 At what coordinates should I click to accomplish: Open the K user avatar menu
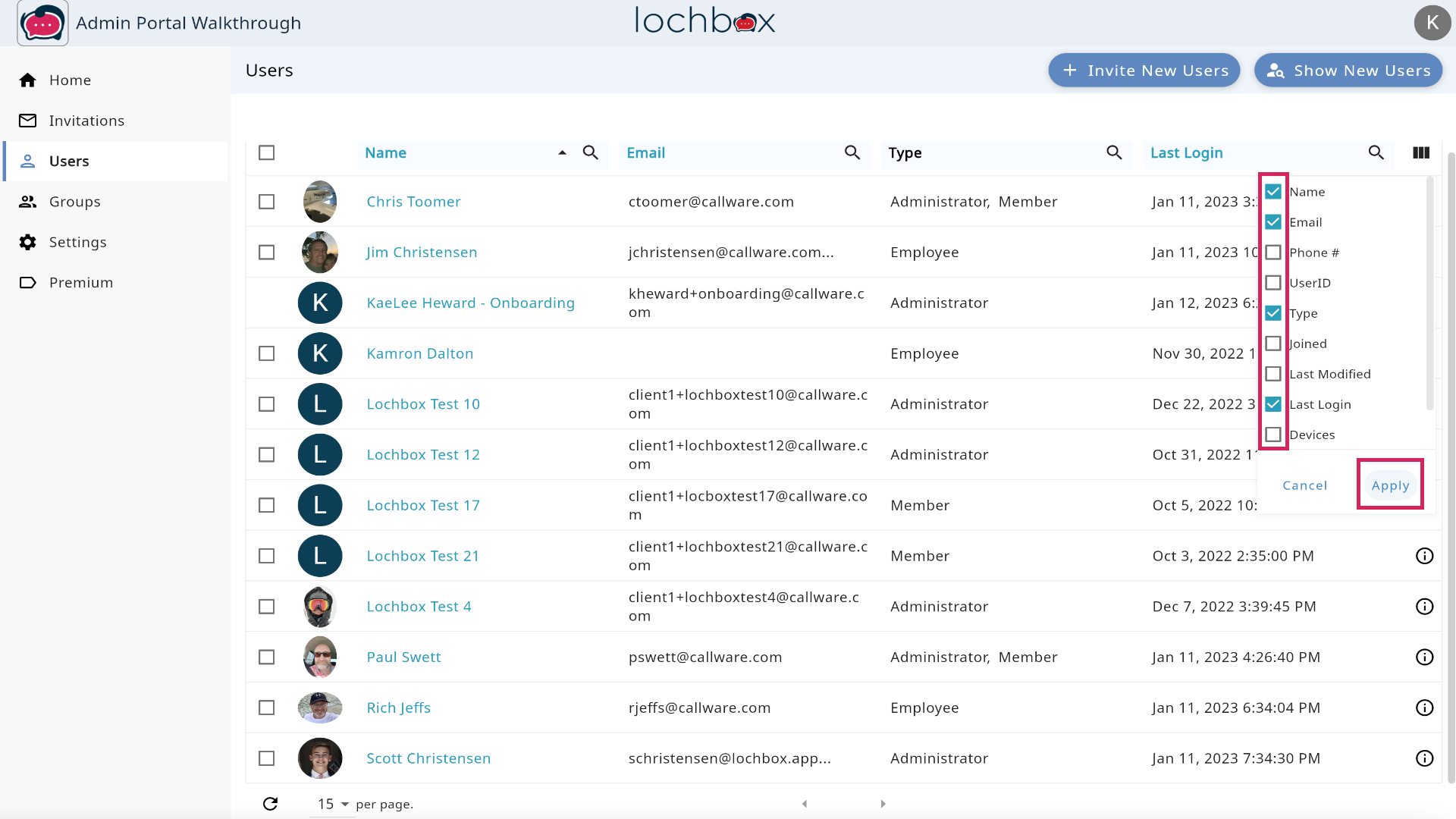click(1432, 22)
